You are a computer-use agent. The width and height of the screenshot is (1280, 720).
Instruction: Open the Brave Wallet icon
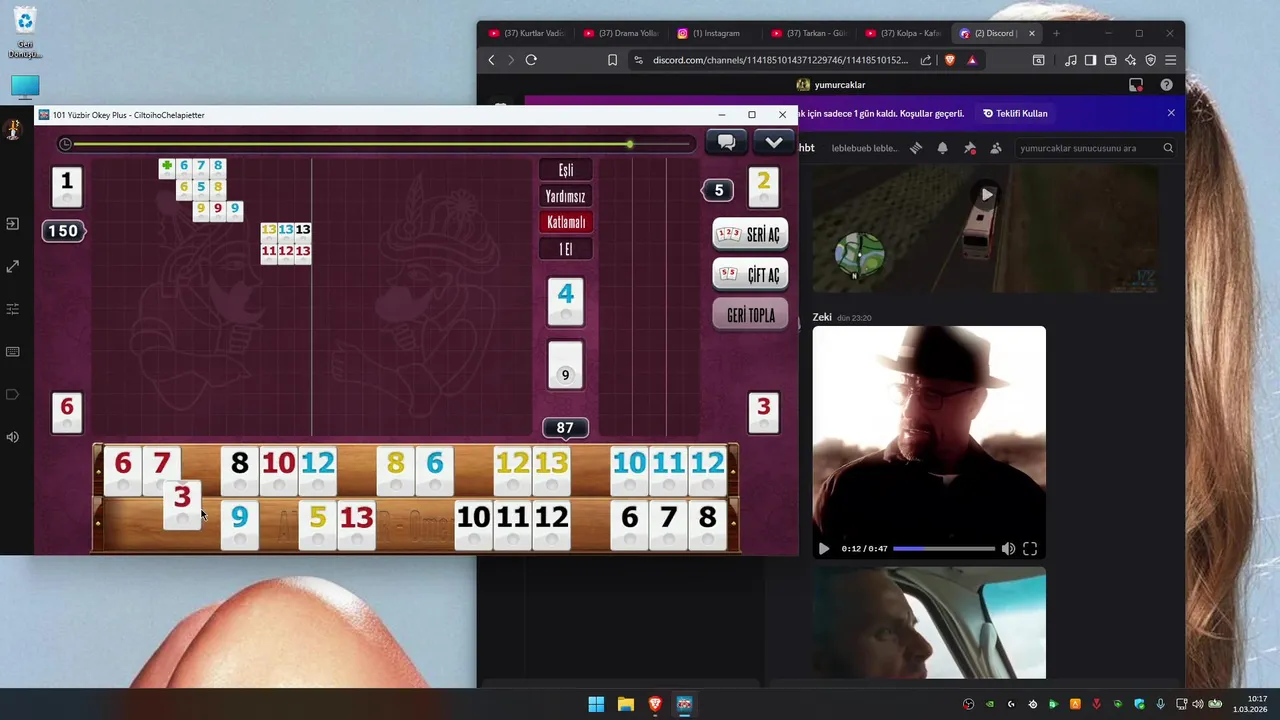pyautogui.click(x=1110, y=60)
